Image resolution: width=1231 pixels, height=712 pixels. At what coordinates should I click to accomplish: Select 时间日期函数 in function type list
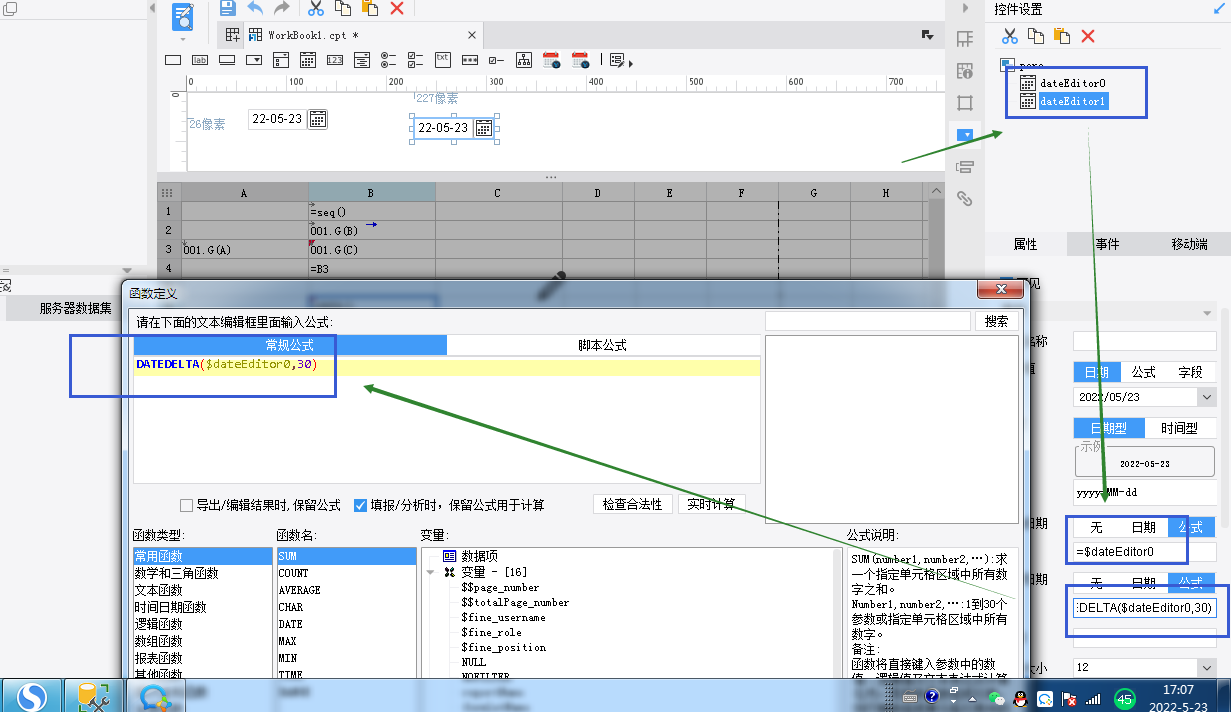click(x=171, y=607)
